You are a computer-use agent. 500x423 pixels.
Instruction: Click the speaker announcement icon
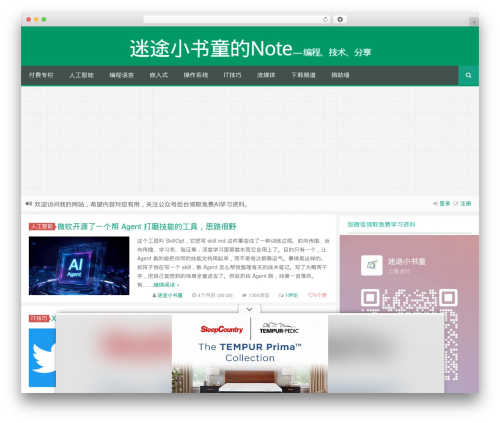pyautogui.click(x=29, y=204)
